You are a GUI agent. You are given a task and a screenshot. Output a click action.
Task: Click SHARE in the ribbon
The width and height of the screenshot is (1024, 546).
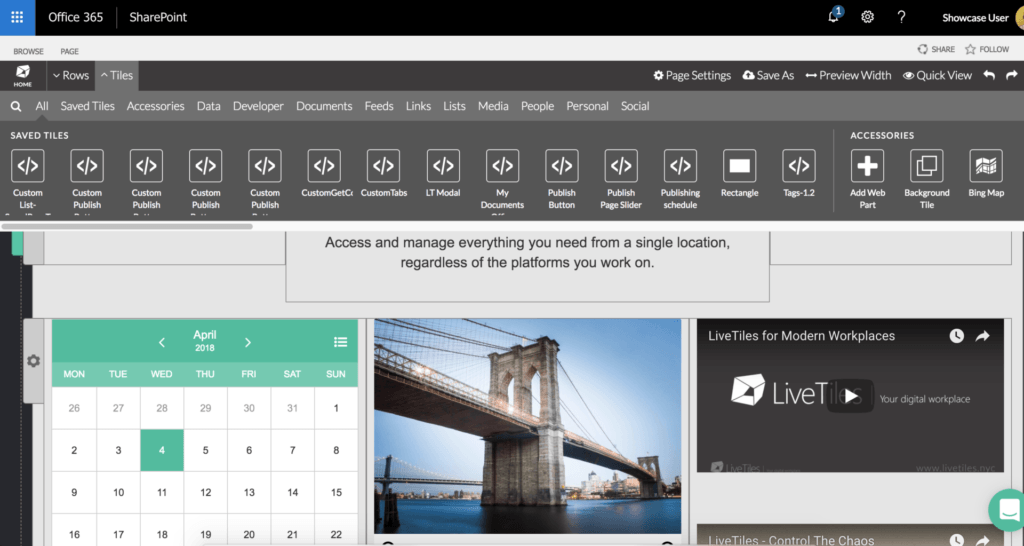click(936, 49)
